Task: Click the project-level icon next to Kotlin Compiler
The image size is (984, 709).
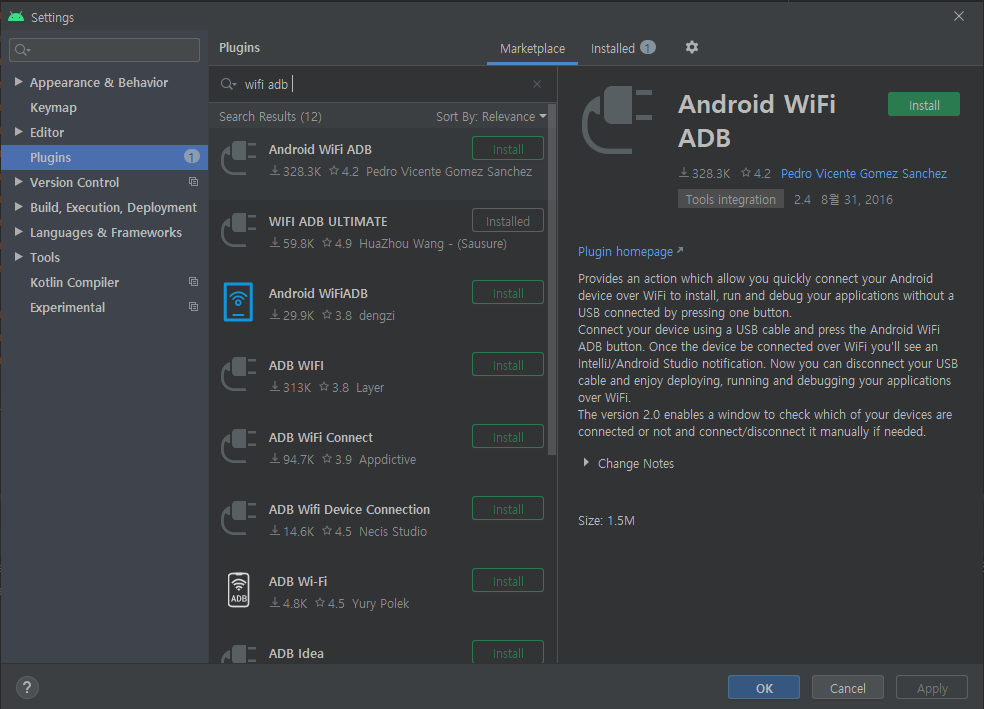Action: point(193,282)
